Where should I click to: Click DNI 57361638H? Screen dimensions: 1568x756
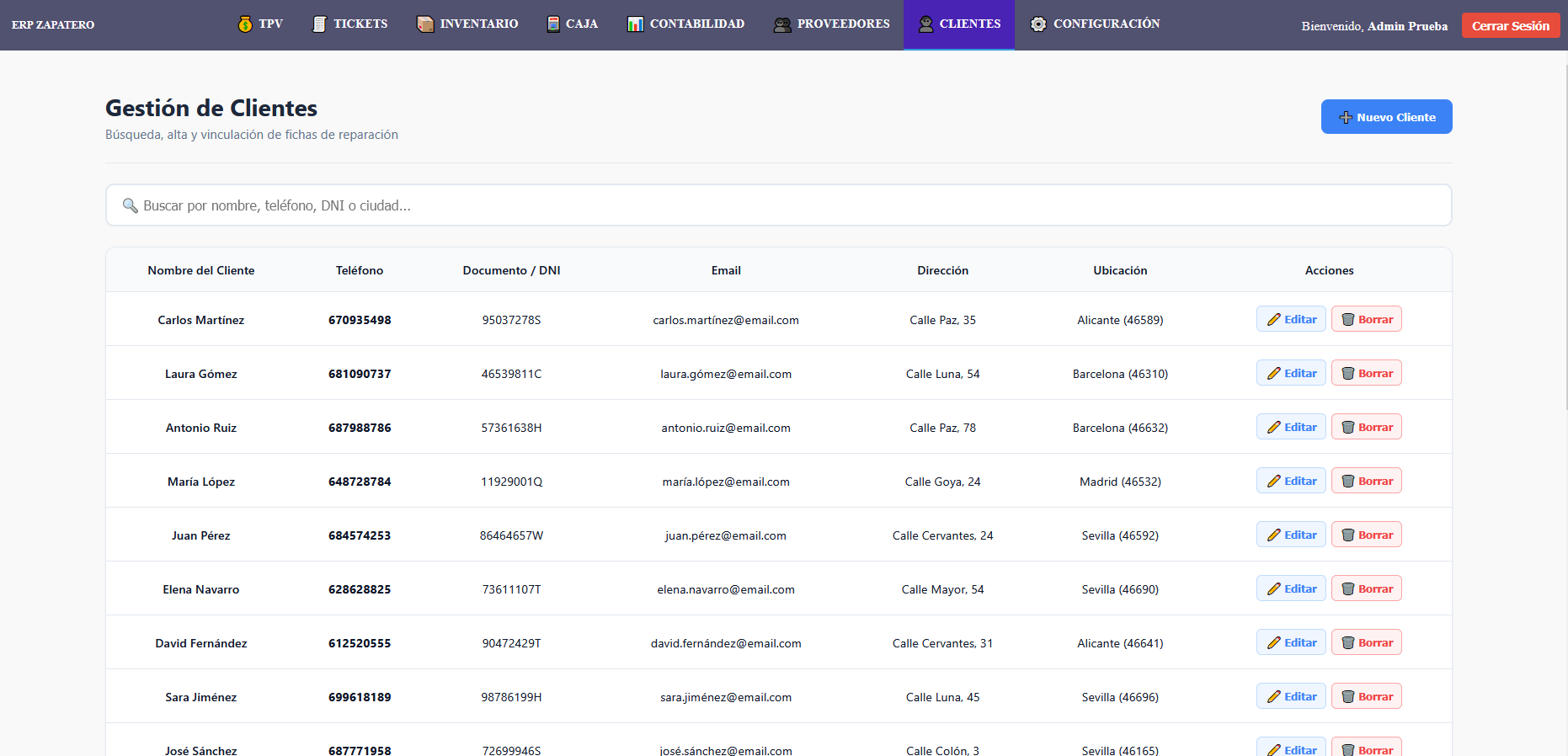pyautogui.click(x=511, y=428)
